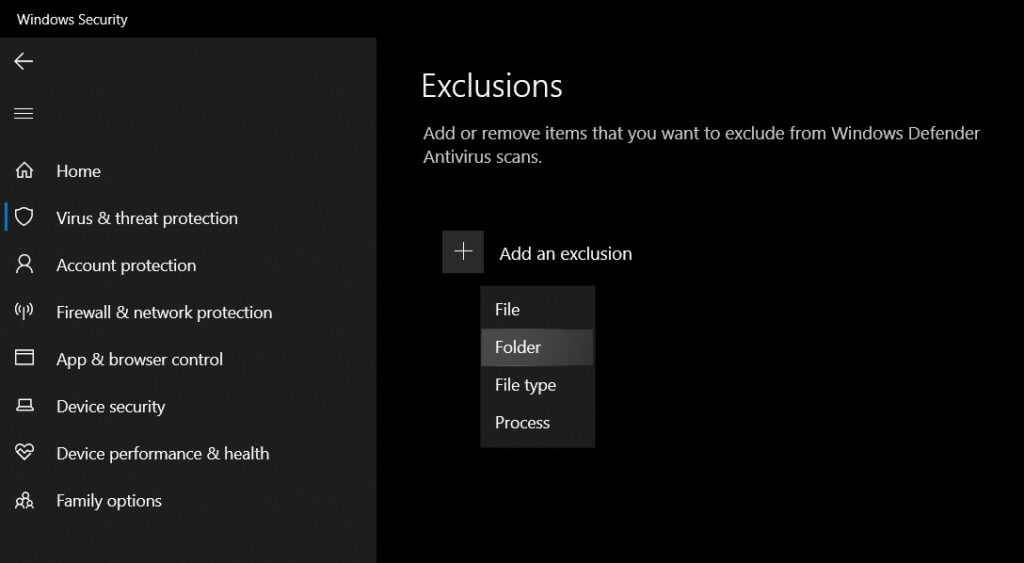Go to Home in the sidebar
This screenshot has height=563, width=1024.
[78, 171]
